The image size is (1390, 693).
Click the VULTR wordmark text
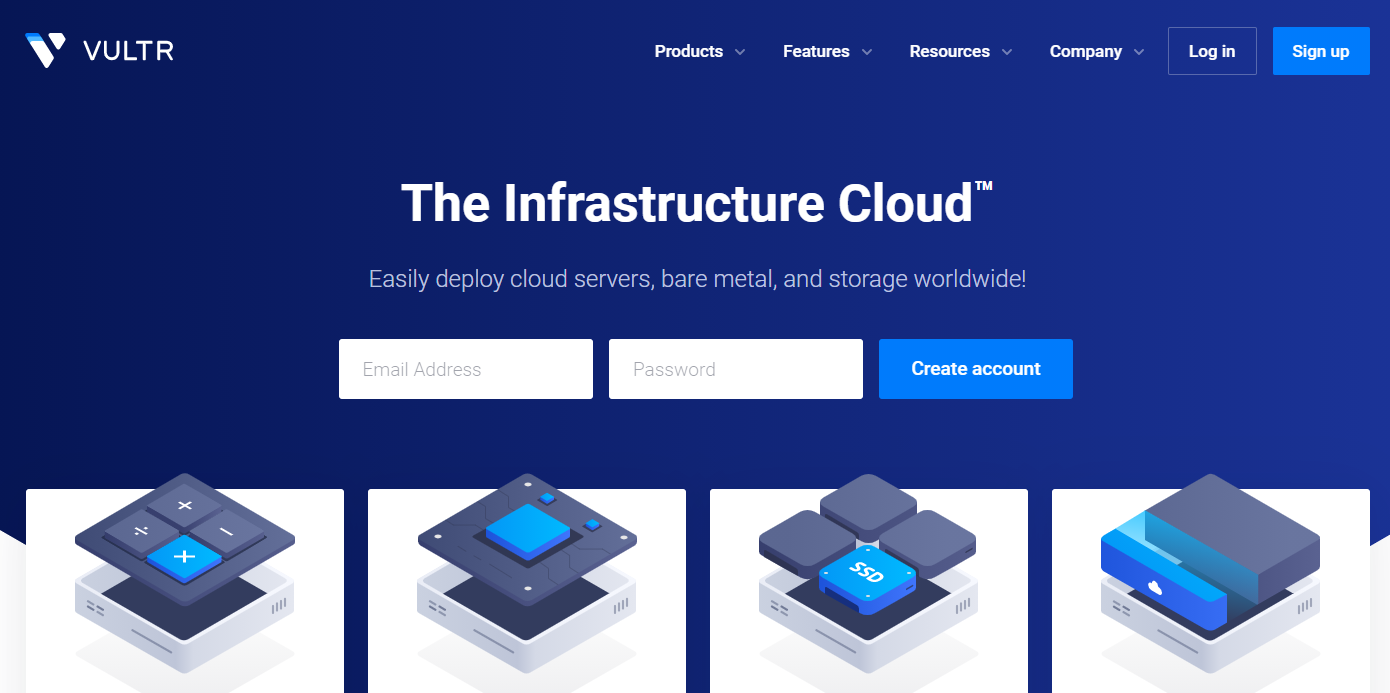point(129,51)
